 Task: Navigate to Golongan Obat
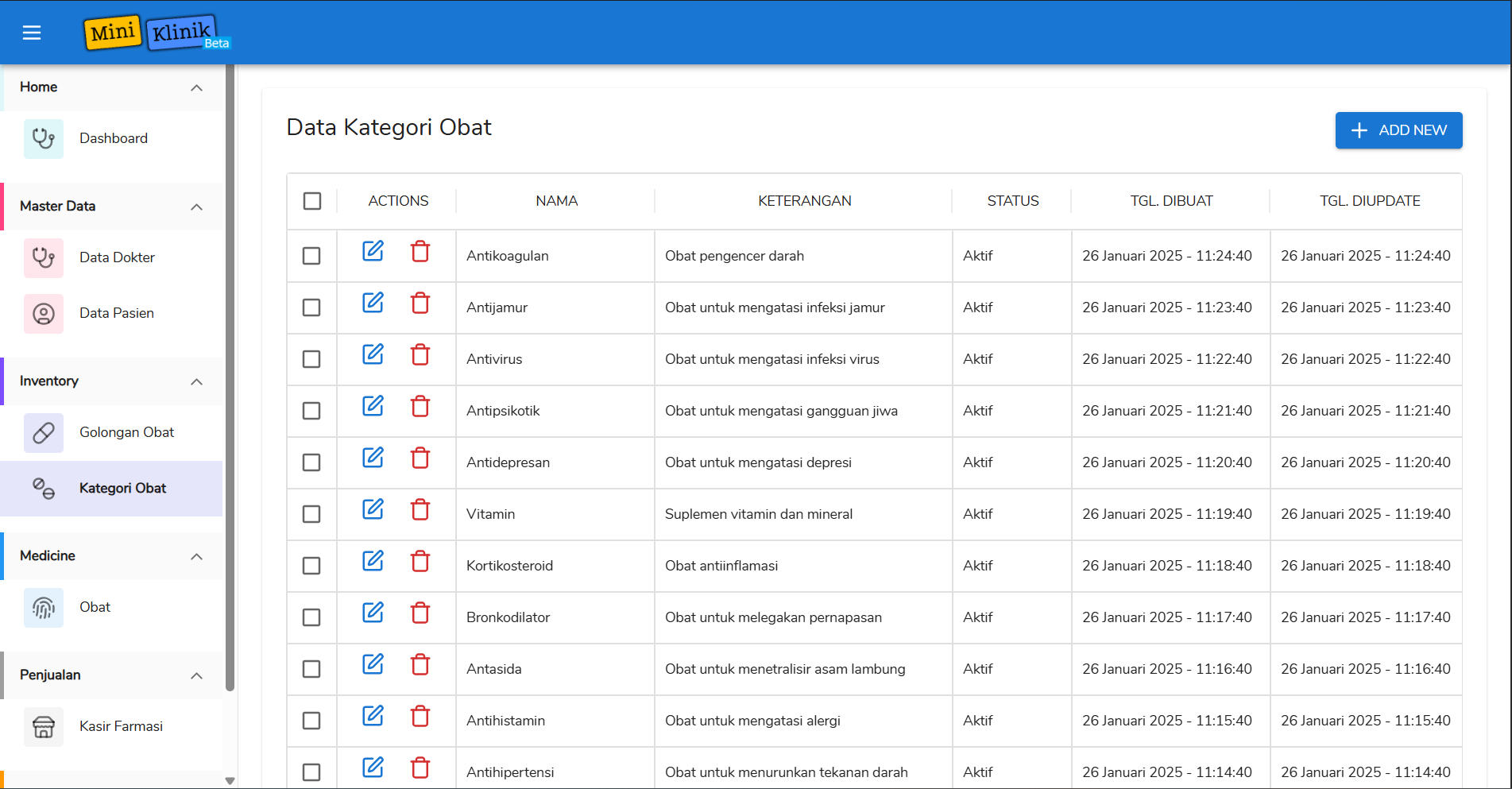click(x=113, y=432)
